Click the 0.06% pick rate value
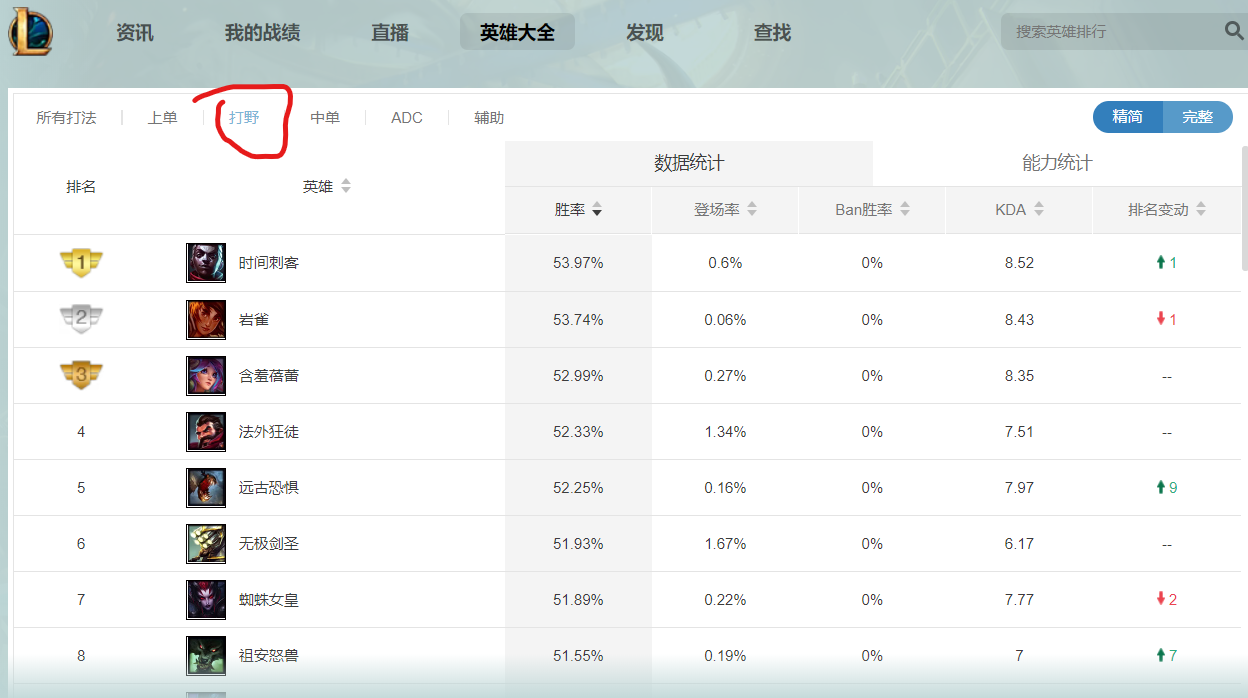This screenshot has height=698, width=1248. 725,320
